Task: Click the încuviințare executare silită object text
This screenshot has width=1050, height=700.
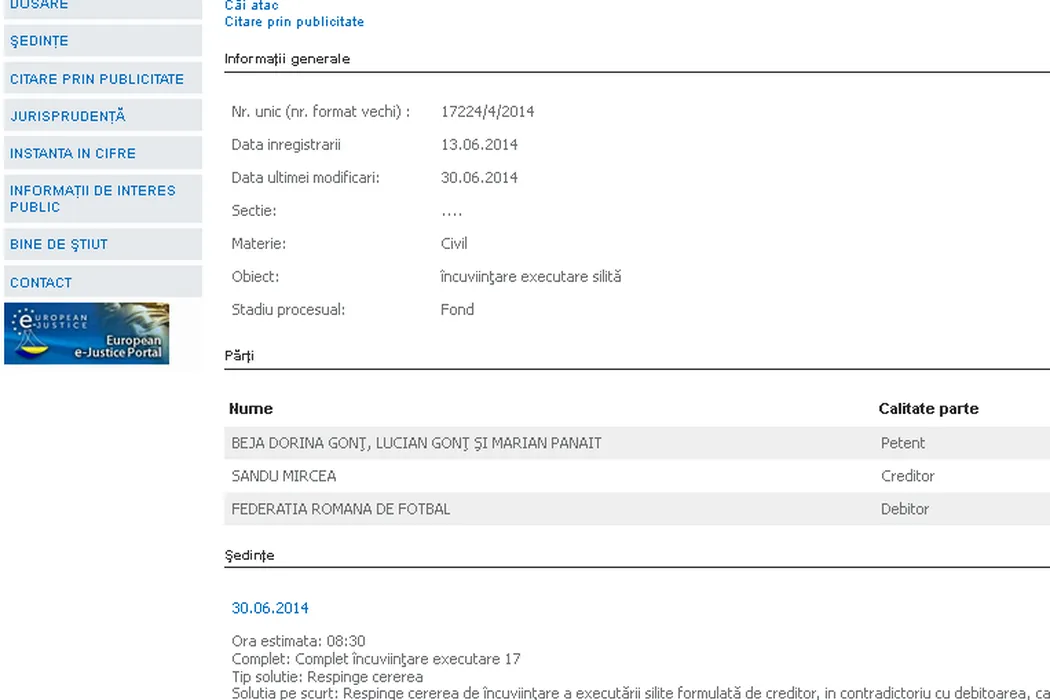Action: [530, 277]
